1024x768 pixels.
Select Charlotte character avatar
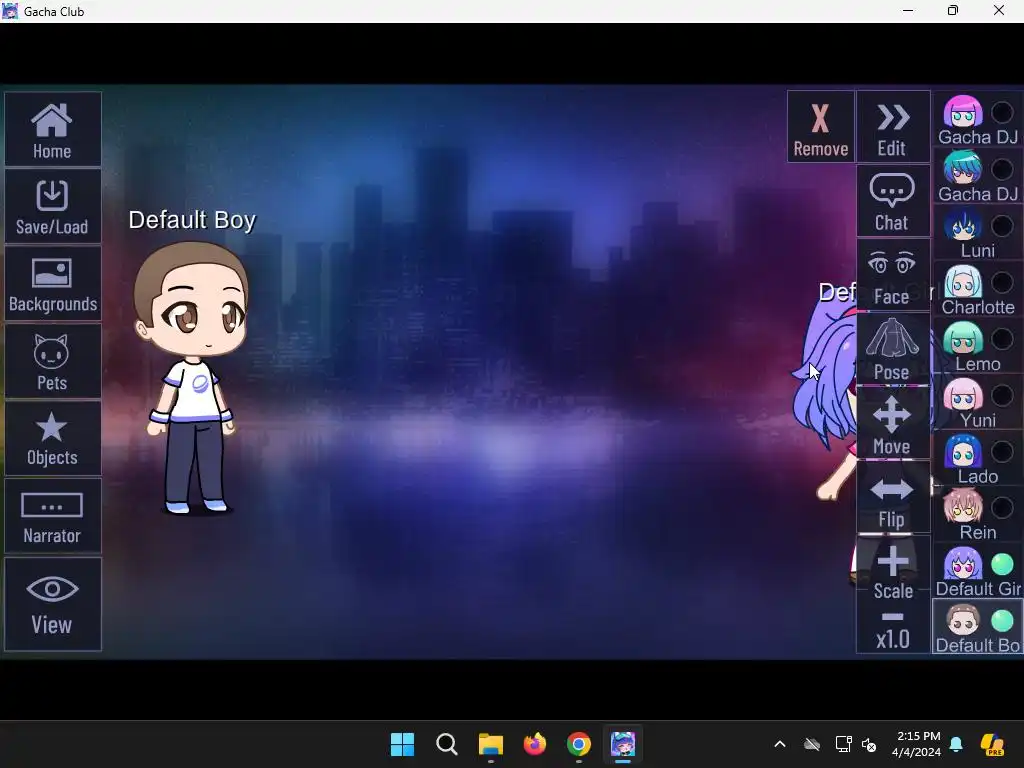[963, 281]
